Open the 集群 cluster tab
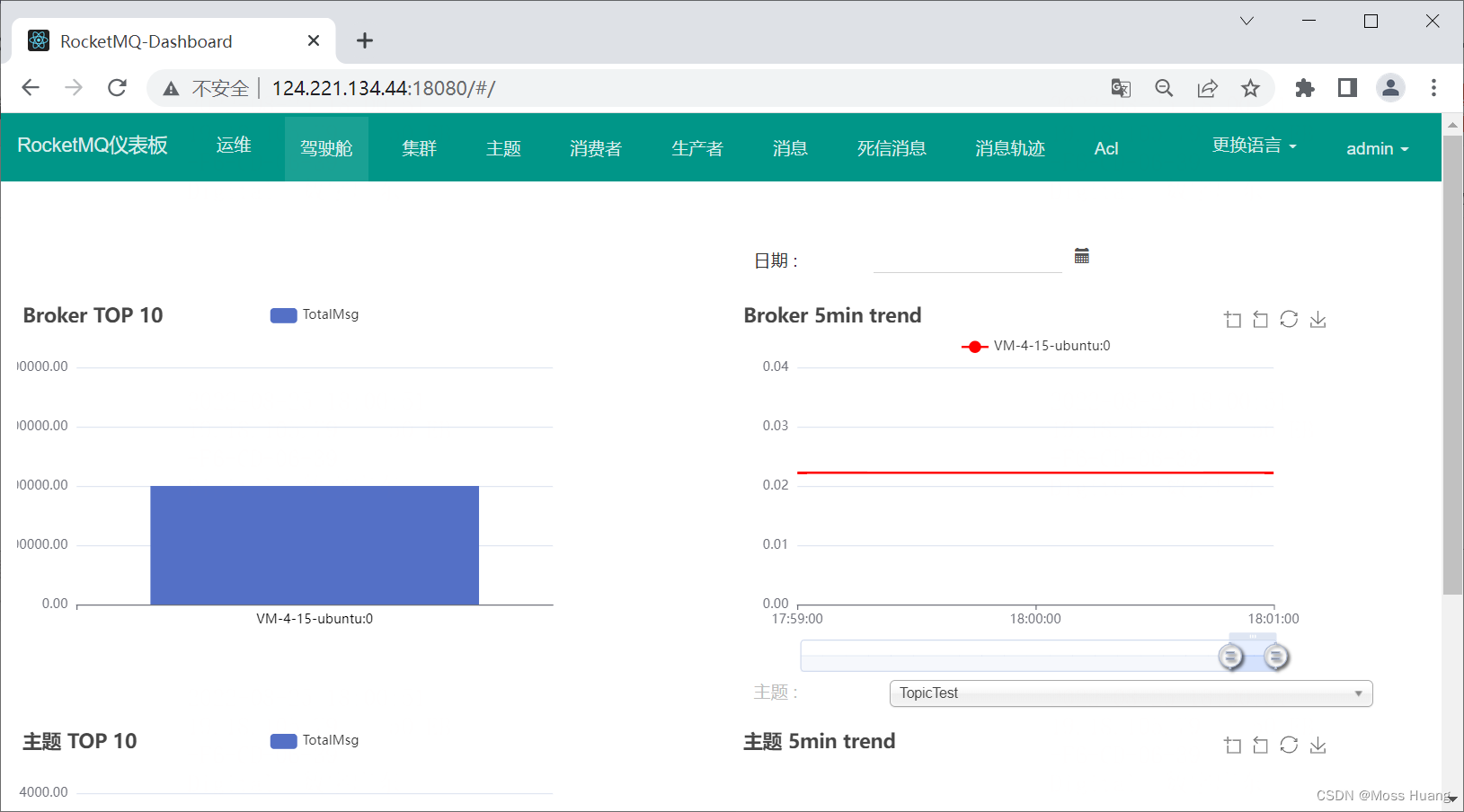The image size is (1464, 812). click(x=419, y=148)
